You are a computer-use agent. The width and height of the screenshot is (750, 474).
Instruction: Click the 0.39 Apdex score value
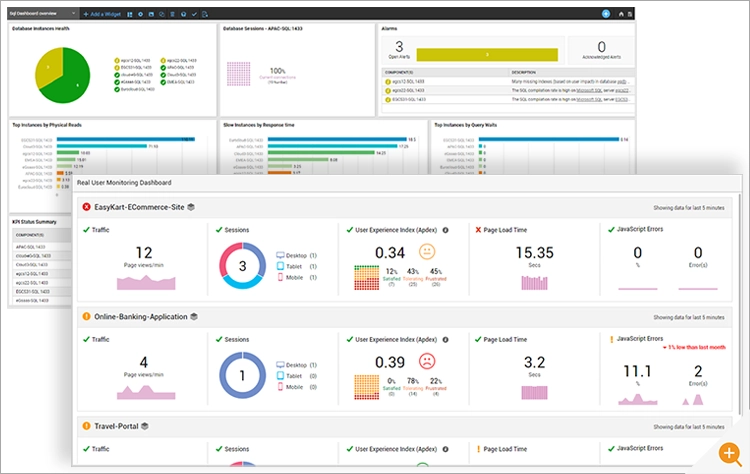(x=390, y=362)
